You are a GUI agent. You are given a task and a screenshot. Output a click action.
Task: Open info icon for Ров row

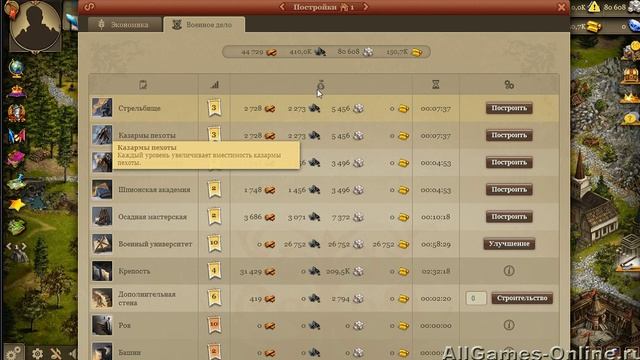(509, 325)
